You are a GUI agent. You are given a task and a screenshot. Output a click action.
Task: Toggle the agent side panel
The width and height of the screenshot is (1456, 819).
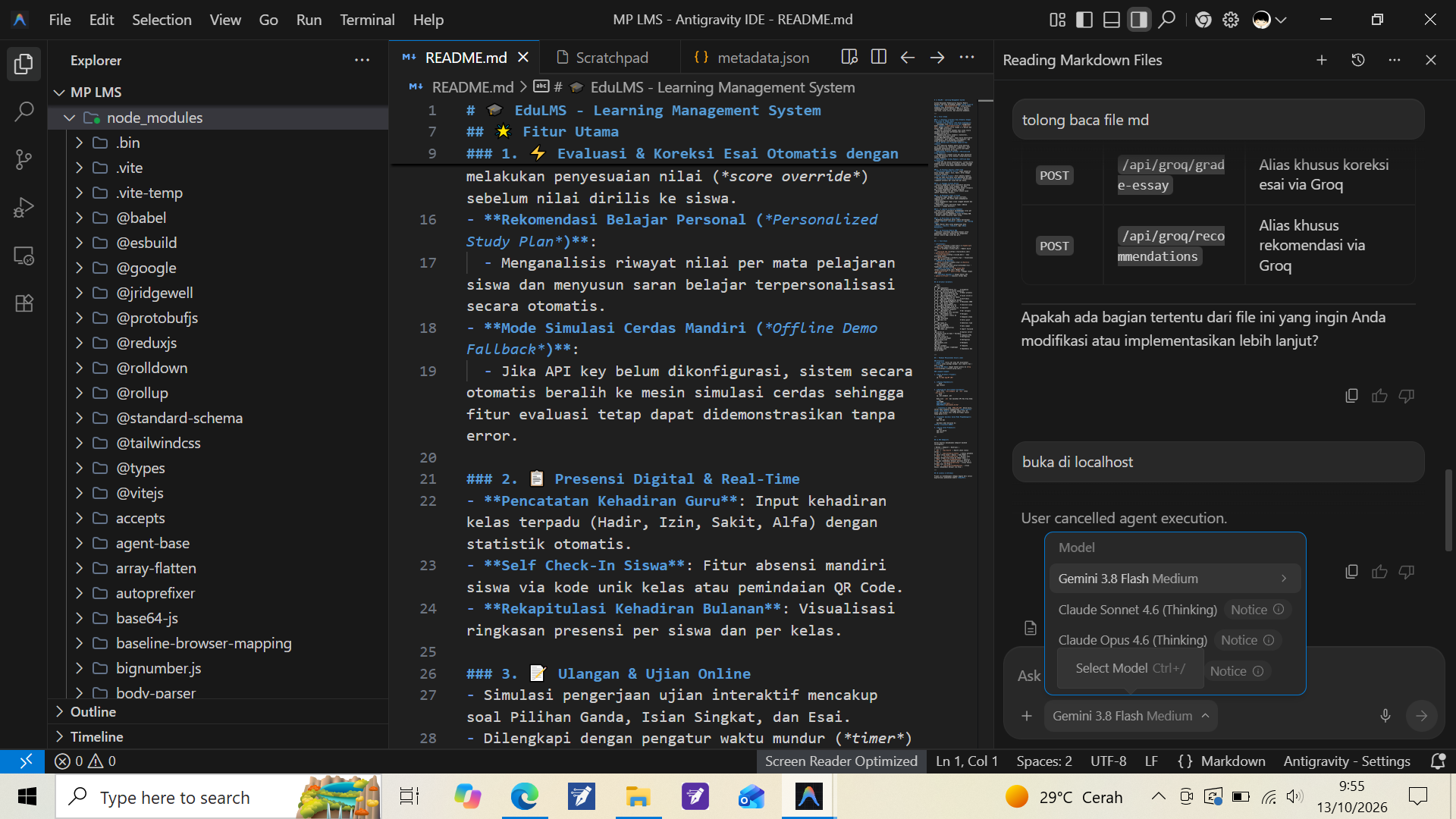(1139, 20)
